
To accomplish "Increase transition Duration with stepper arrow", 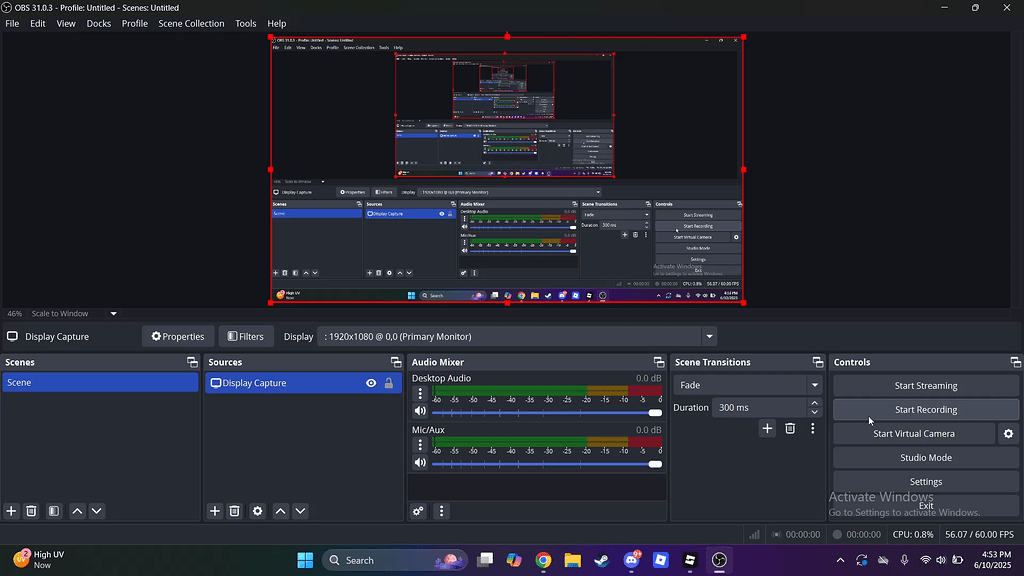I will coord(815,402).
